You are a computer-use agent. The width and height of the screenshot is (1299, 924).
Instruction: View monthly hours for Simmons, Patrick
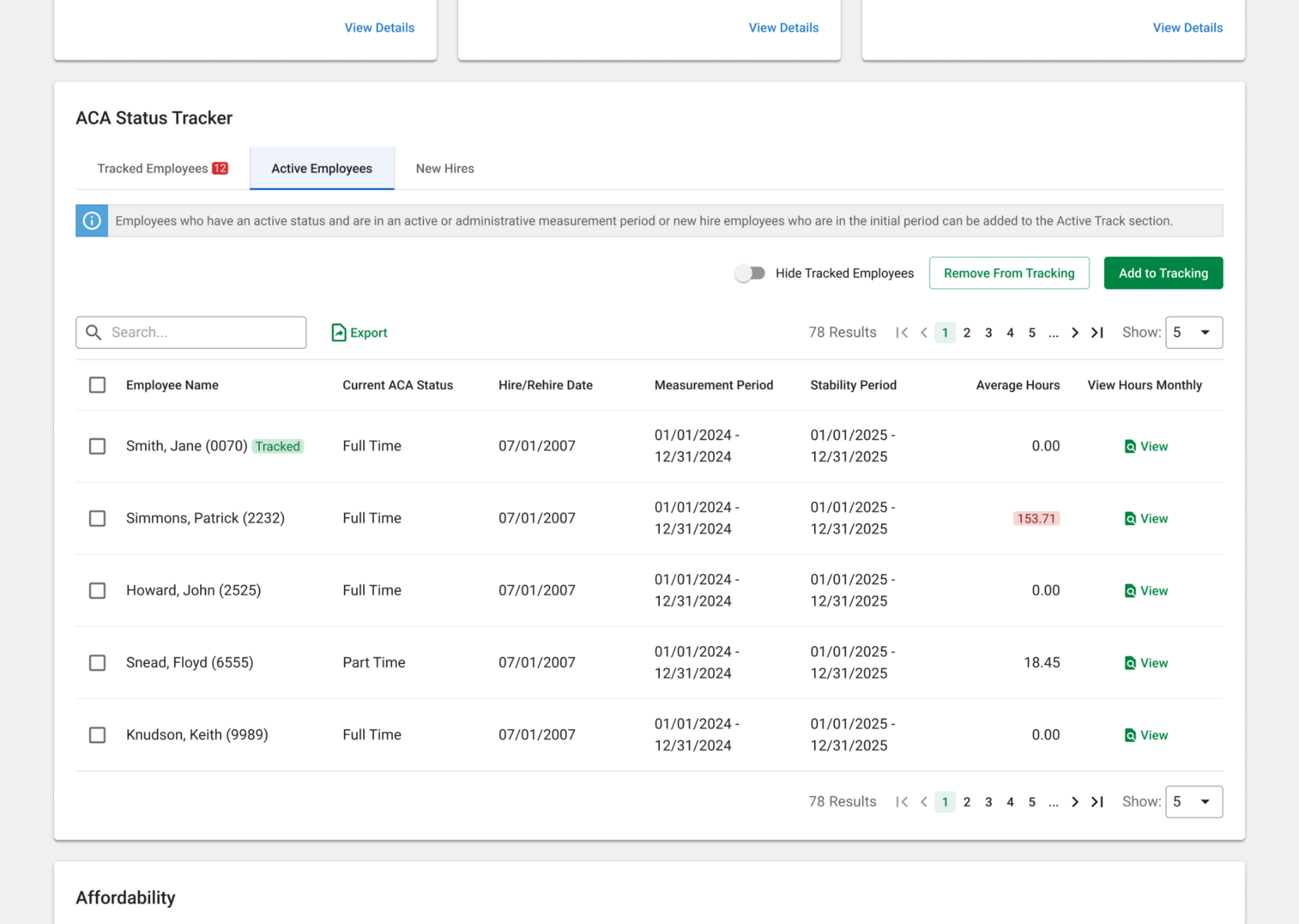coord(1145,518)
